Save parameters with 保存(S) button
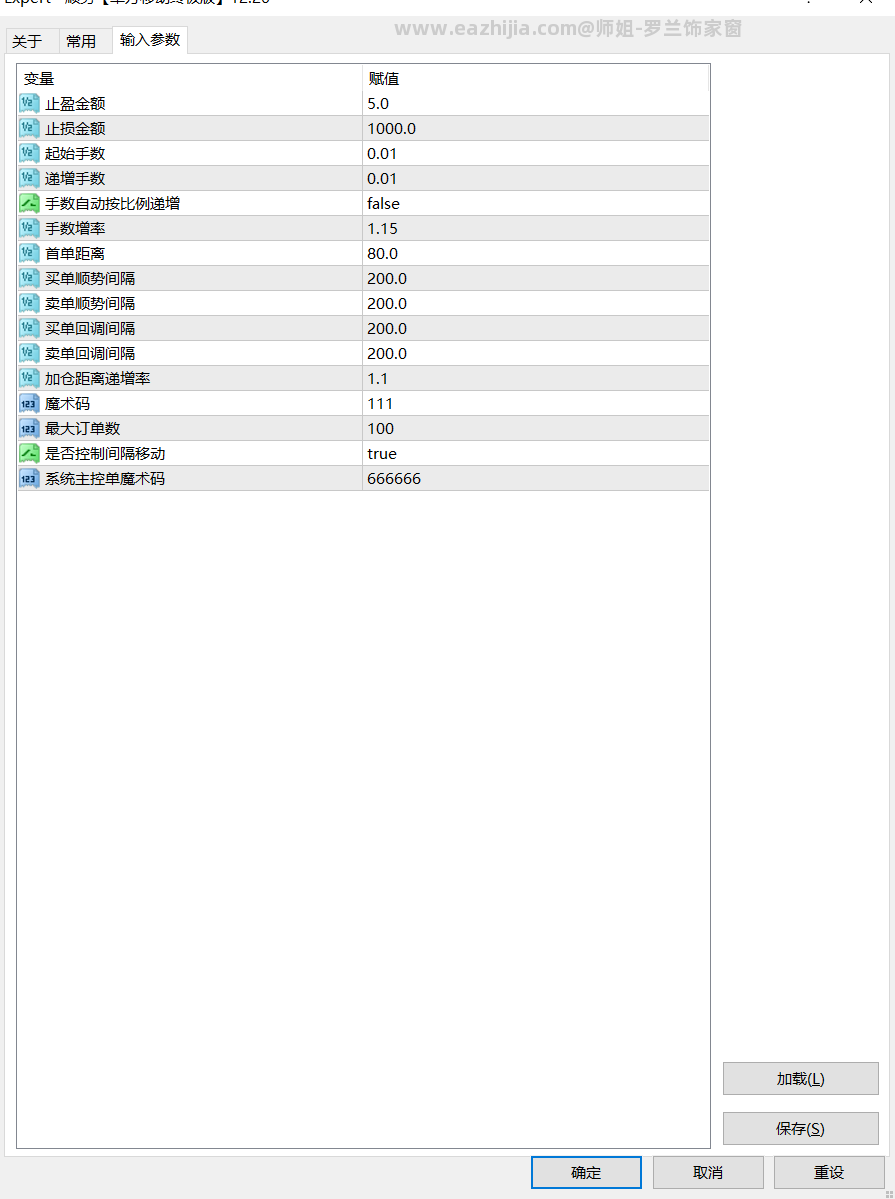This screenshot has height=1199, width=895. coord(800,1129)
